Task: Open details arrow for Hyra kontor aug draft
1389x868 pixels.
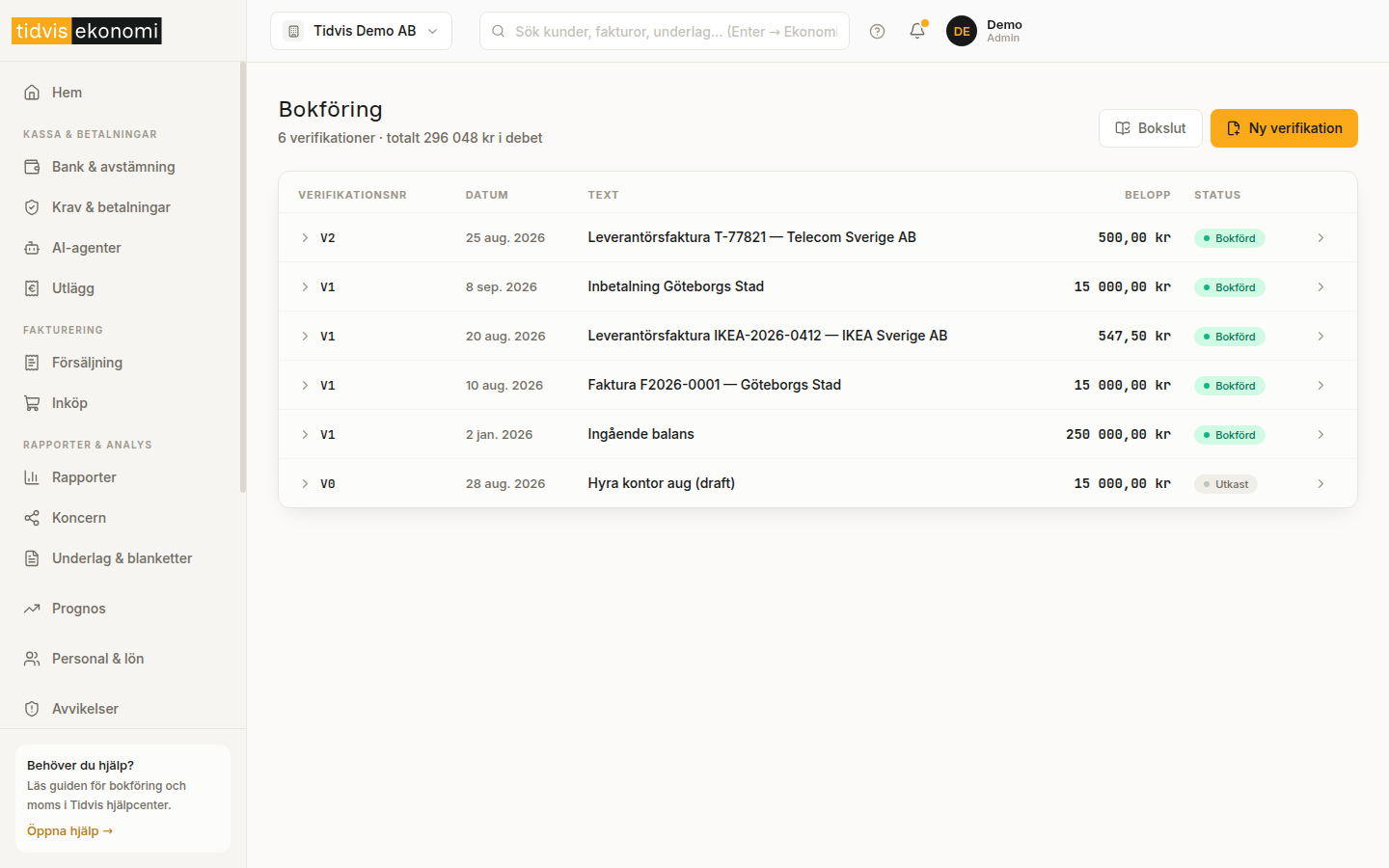Action: tap(1321, 483)
